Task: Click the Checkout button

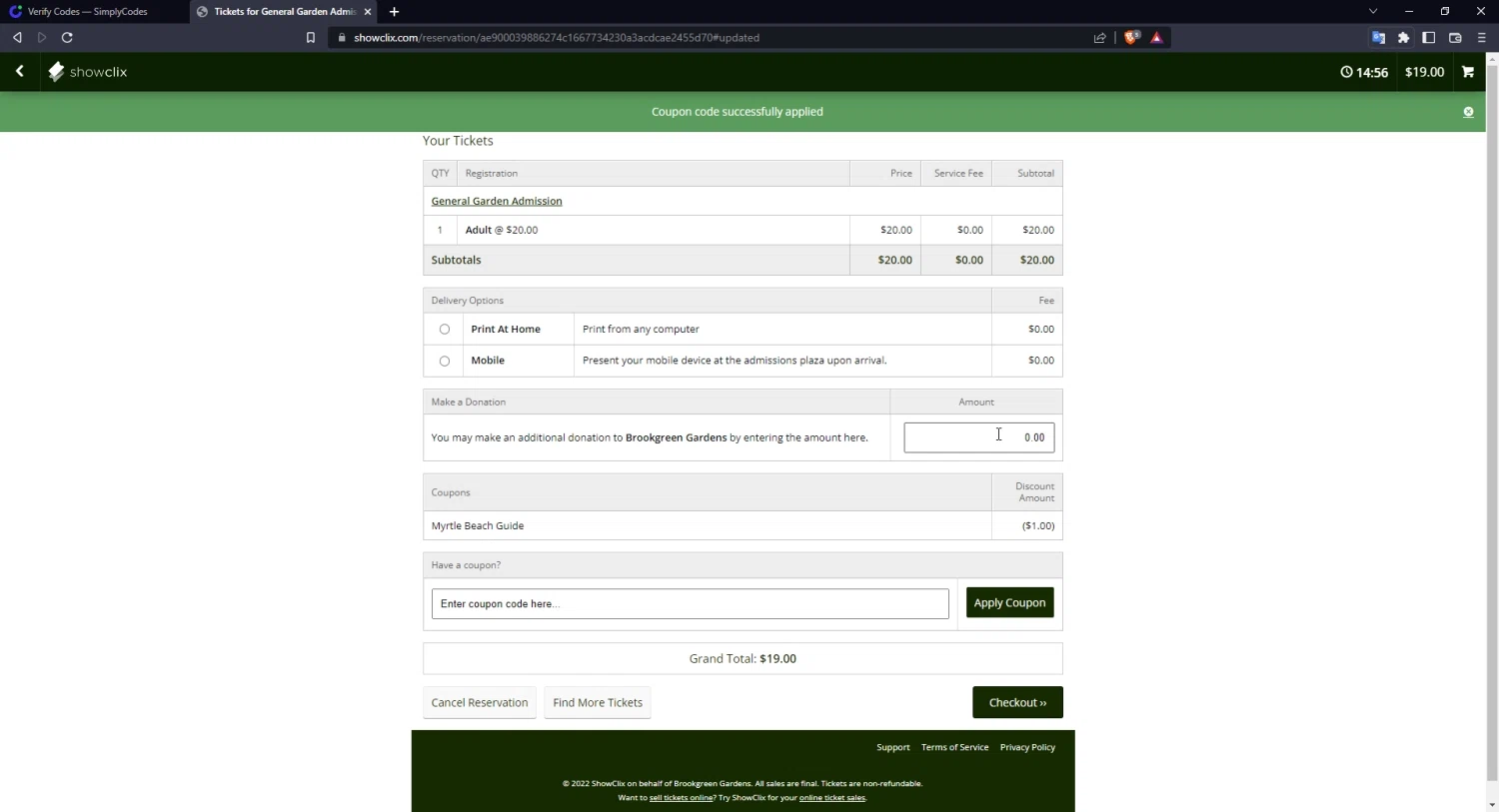Action: 1017,702
